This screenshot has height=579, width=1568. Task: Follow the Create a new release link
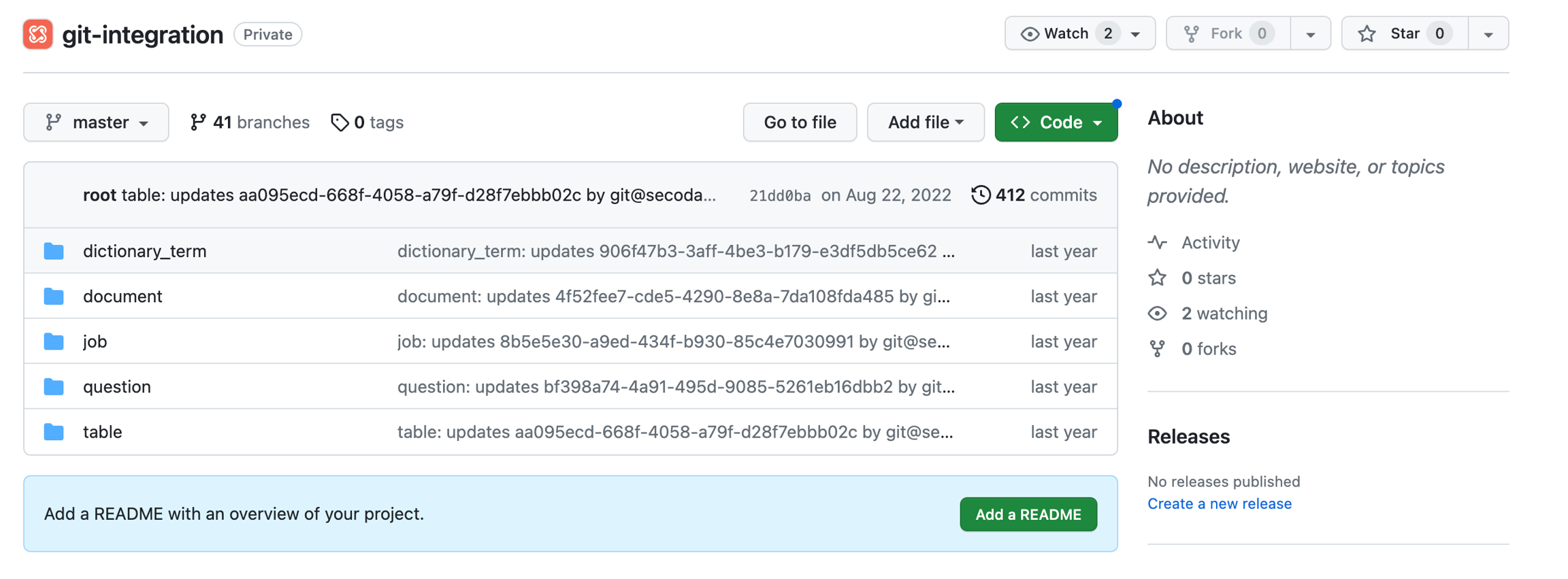pos(1219,504)
